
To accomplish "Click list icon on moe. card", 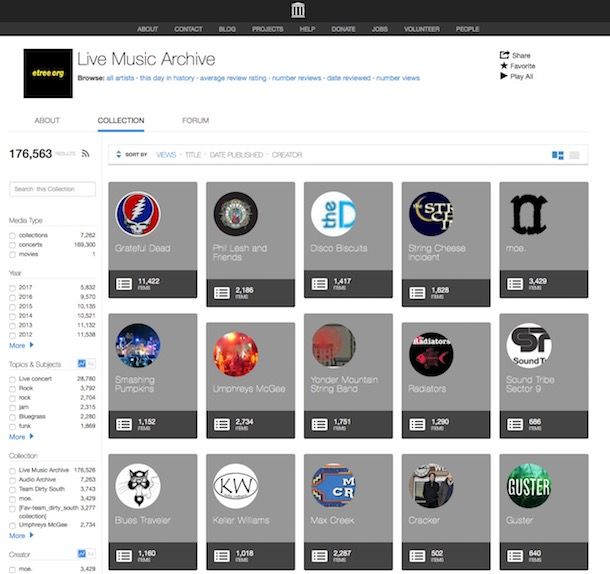I will point(515,284).
